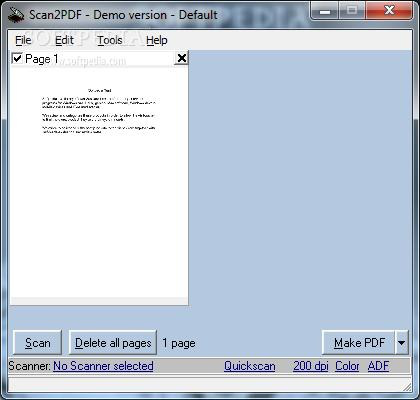Screen dimensions: 420x400
Task: Maximize the Scan2PDF window
Action: point(352,11)
